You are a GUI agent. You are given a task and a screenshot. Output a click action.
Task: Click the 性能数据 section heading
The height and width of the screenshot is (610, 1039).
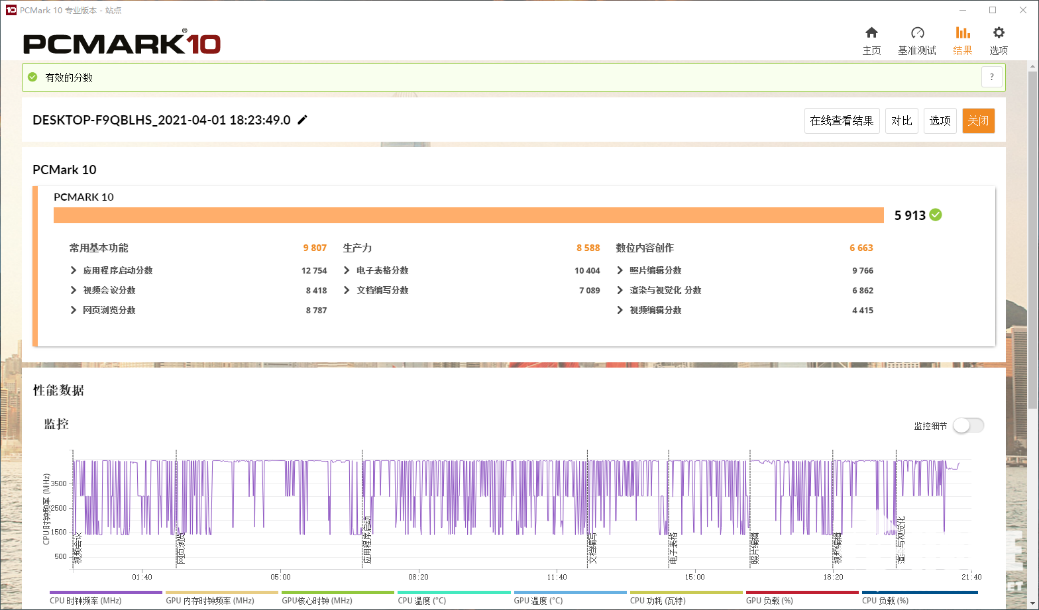[58, 390]
